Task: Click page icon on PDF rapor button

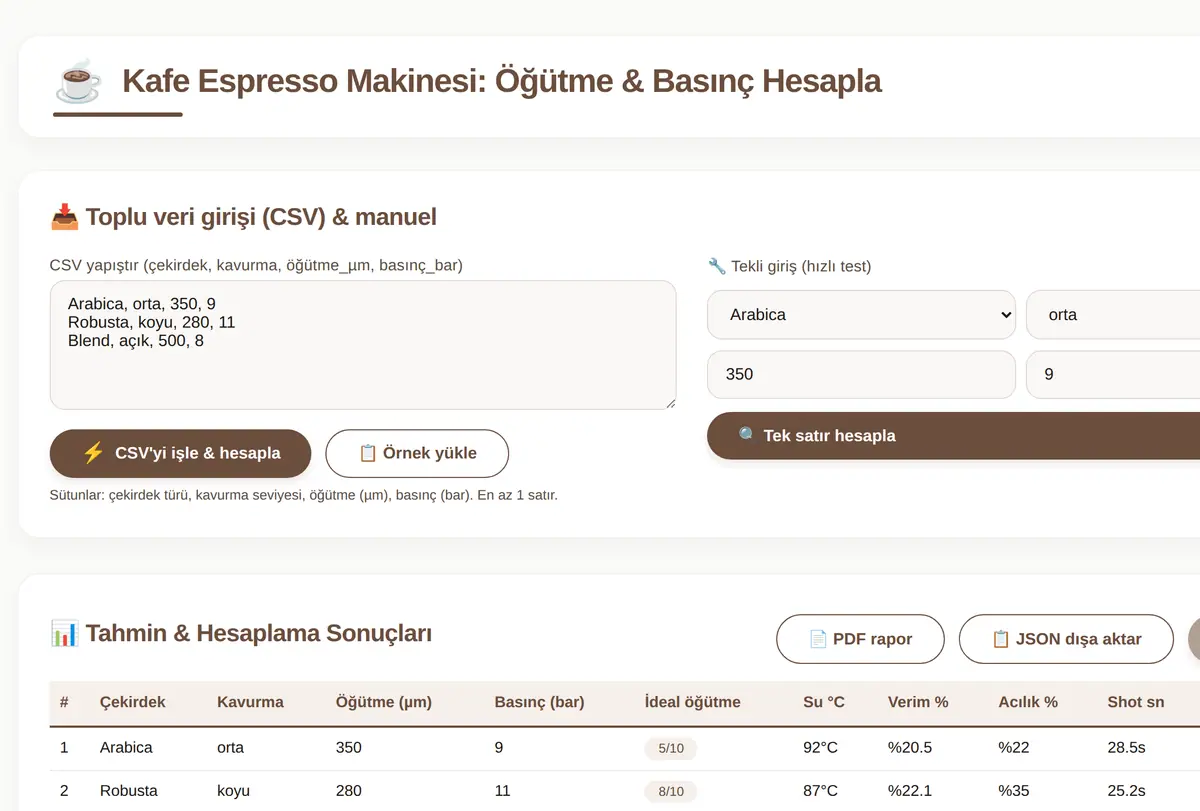Action: pos(818,639)
